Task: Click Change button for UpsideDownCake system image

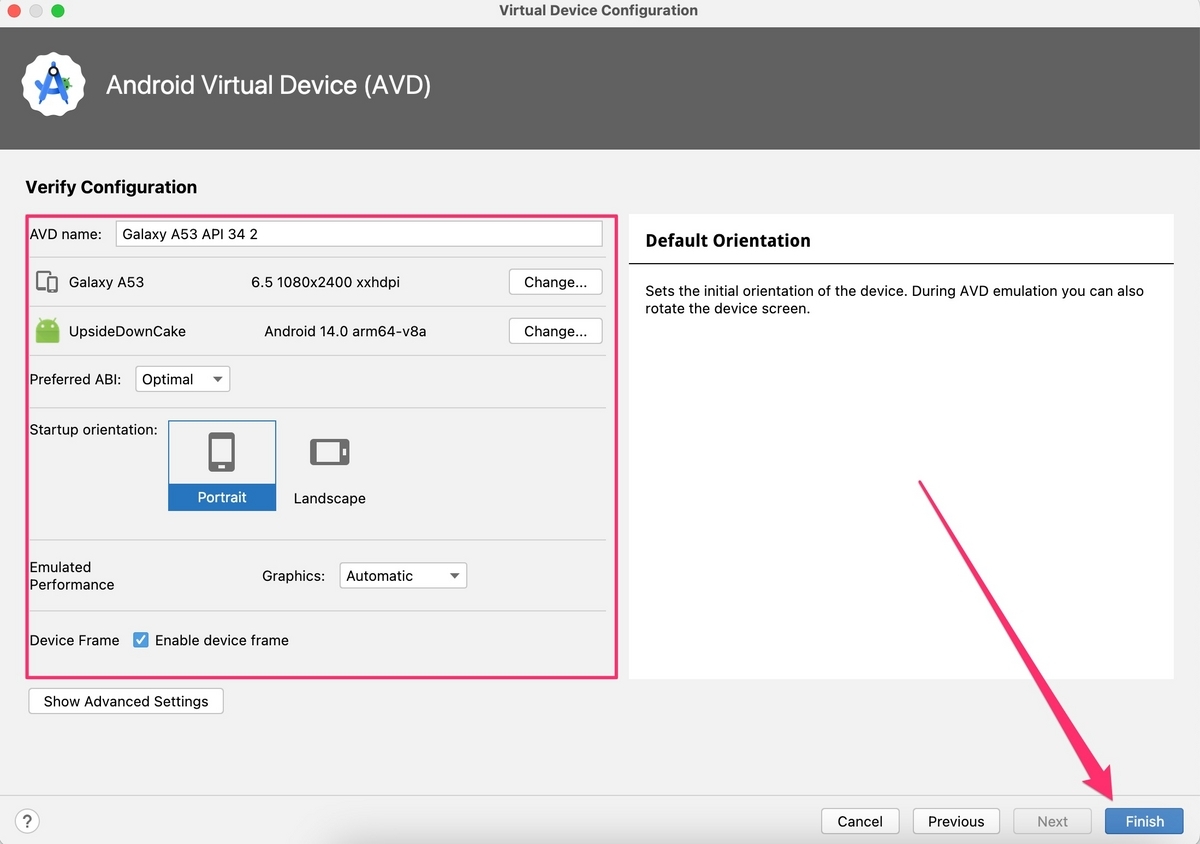Action: [x=555, y=331]
